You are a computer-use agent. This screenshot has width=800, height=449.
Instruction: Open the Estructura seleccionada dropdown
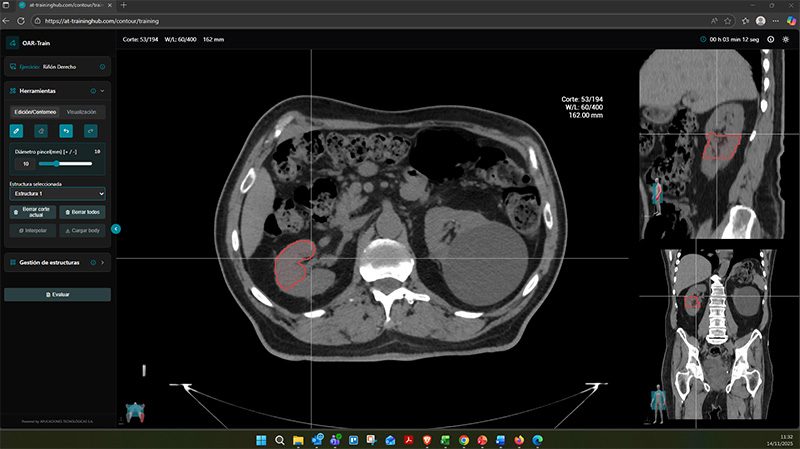click(x=57, y=193)
